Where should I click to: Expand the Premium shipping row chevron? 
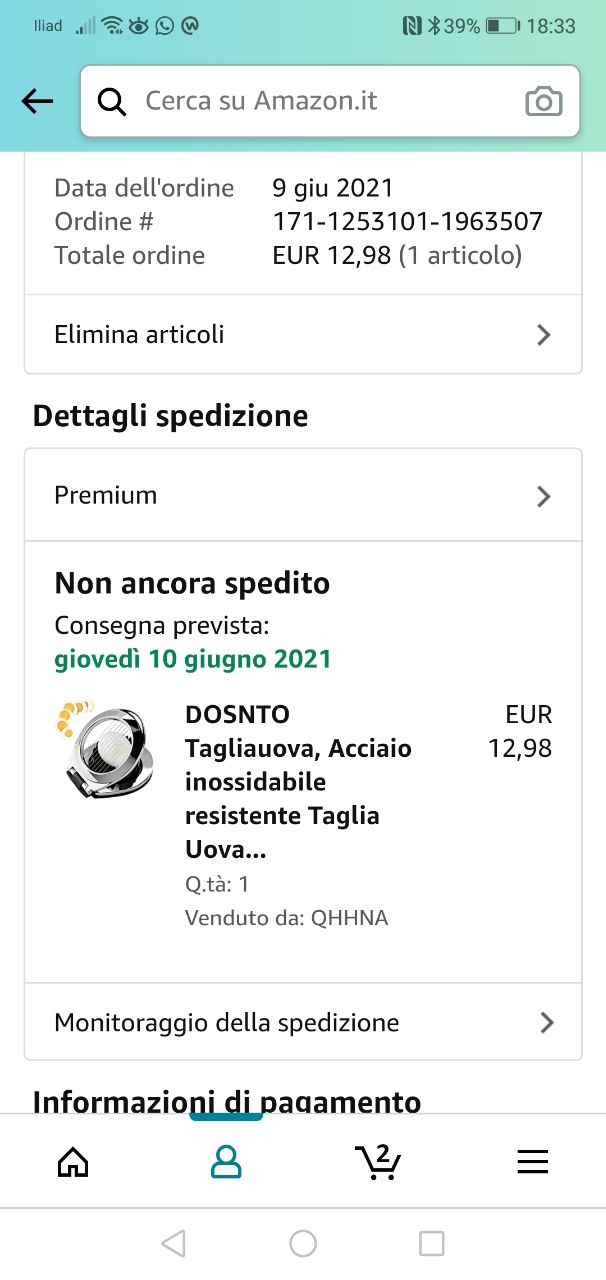(x=544, y=496)
